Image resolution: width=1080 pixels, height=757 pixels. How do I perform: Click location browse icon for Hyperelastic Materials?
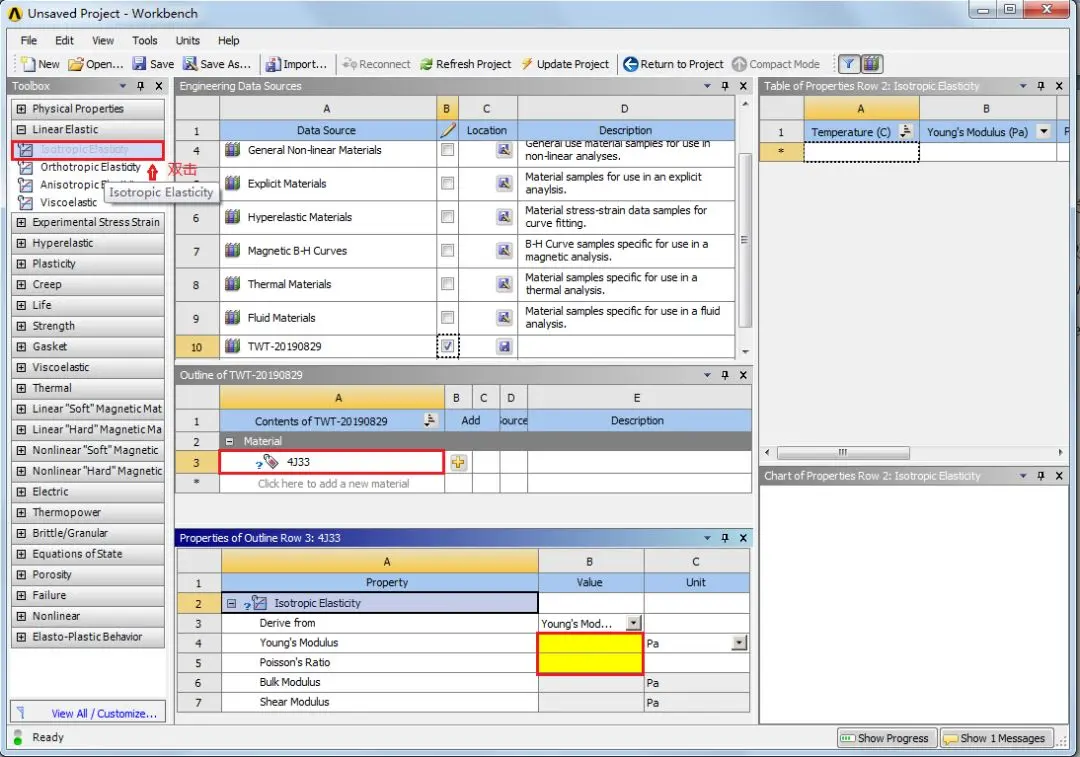point(504,217)
